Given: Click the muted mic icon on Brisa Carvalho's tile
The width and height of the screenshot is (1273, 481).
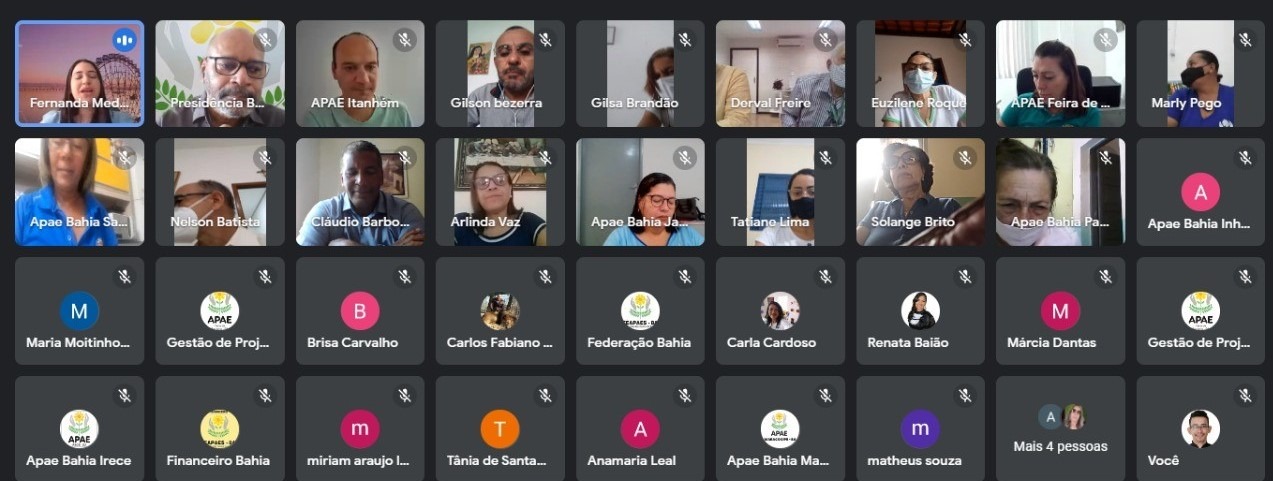Looking at the screenshot, I should 405,277.
